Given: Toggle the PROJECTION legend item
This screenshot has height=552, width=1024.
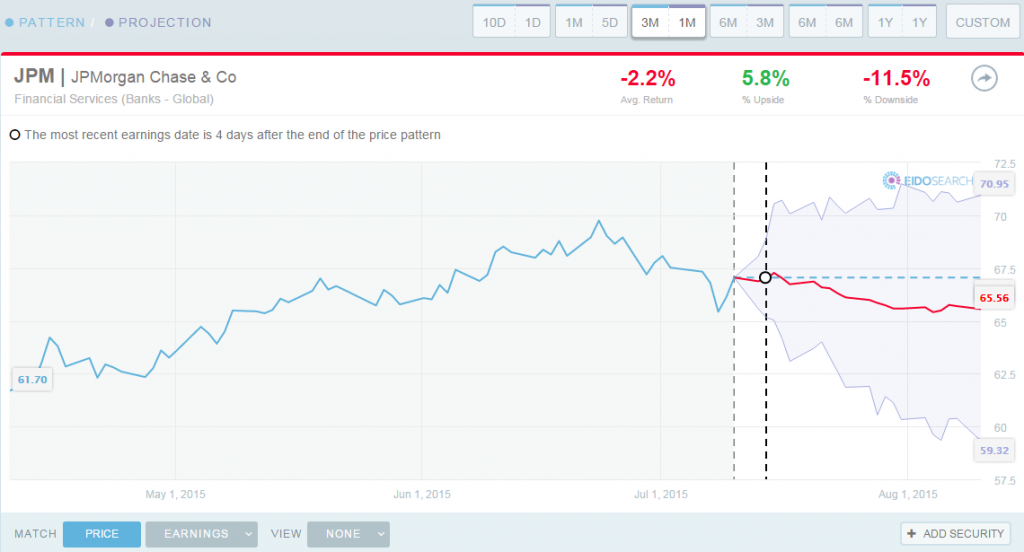Looking at the screenshot, I should tap(158, 22).
